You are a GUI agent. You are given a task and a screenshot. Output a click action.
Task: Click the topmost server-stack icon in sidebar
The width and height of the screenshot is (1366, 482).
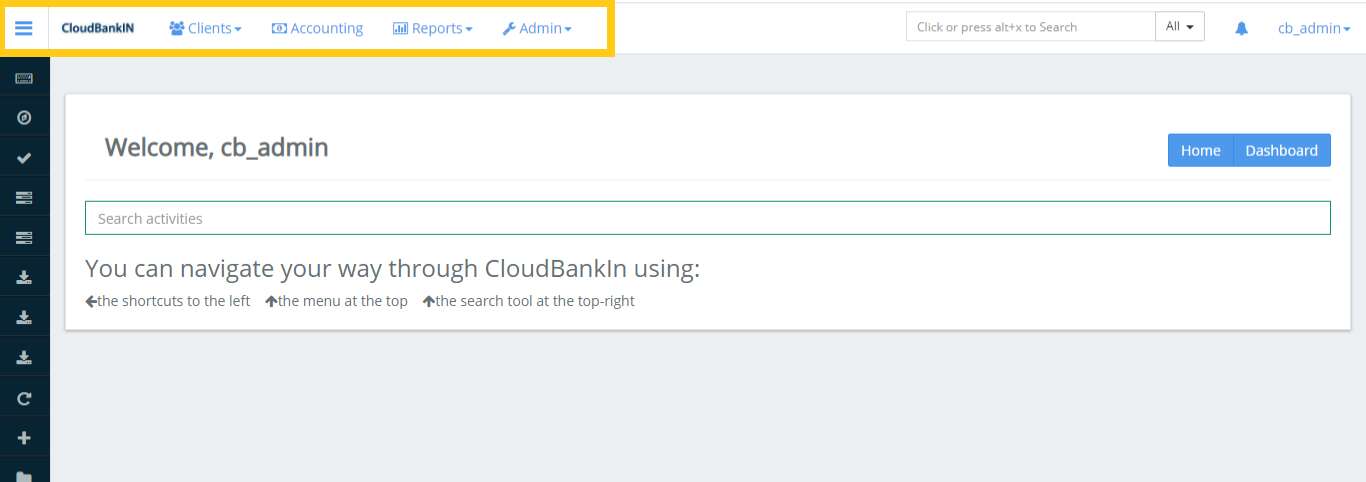[24, 198]
